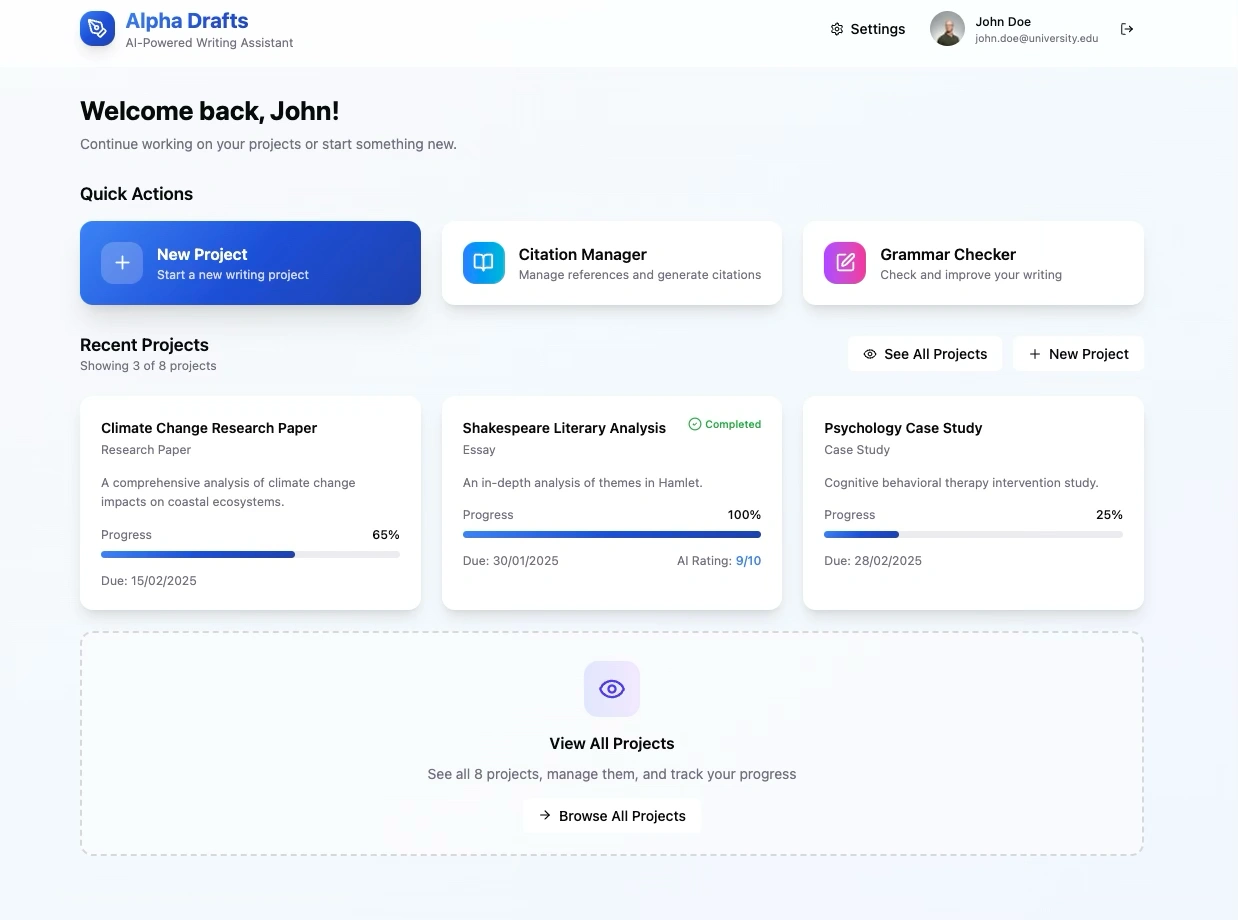The width and height of the screenshot is (1238, 920).
Task: Click the green Completed checkmark icon
Action: [x=695, y=424]
